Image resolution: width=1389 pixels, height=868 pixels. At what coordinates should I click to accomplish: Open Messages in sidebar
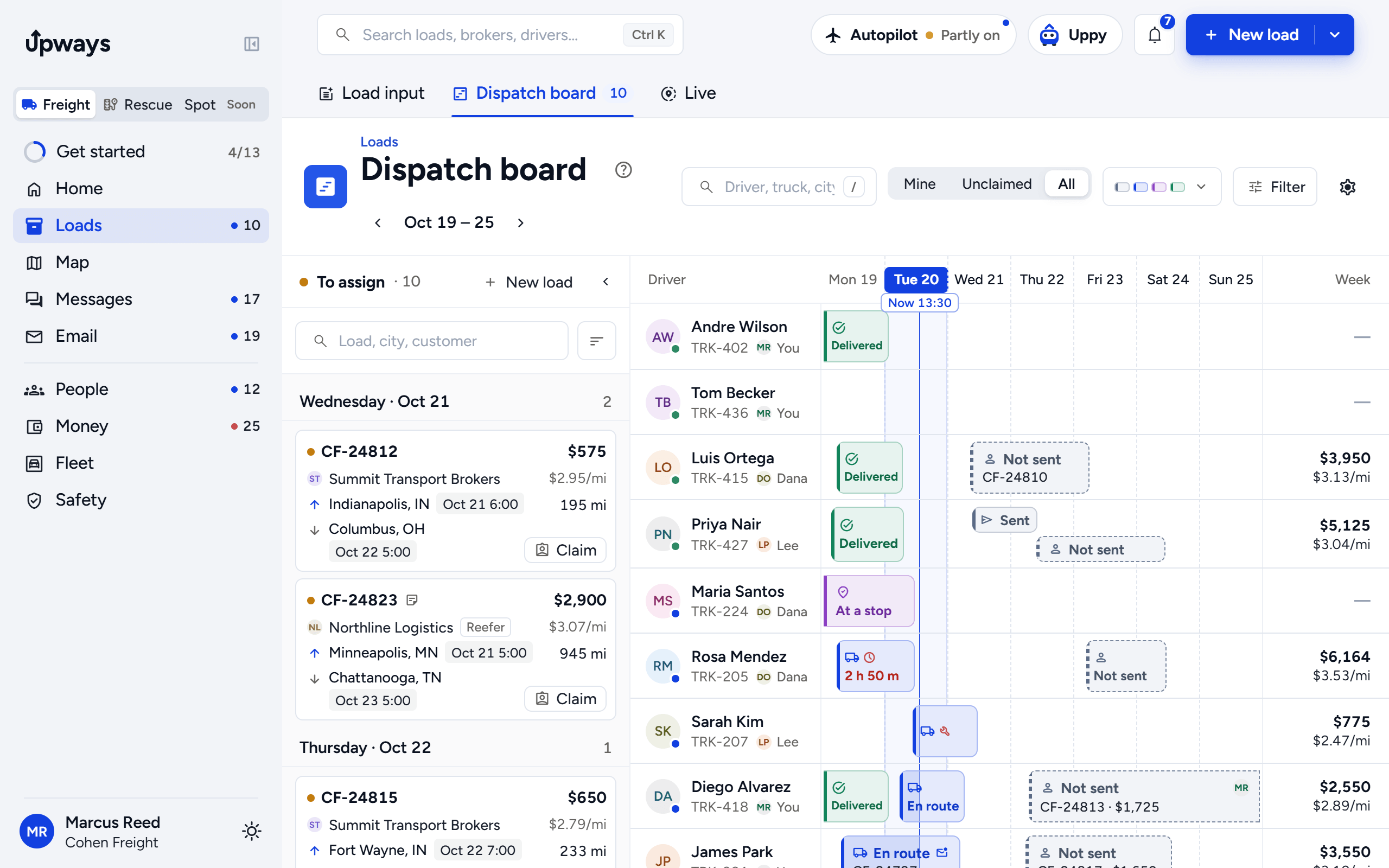pyautogui.click(x=141, y=299)
